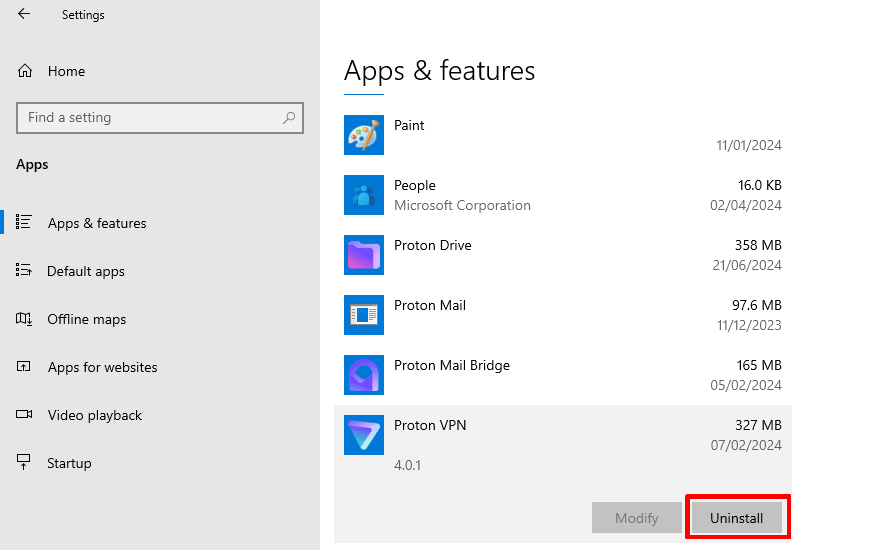Select the Startup sidebar icon
884x550 pixels.
pos(24,463)
